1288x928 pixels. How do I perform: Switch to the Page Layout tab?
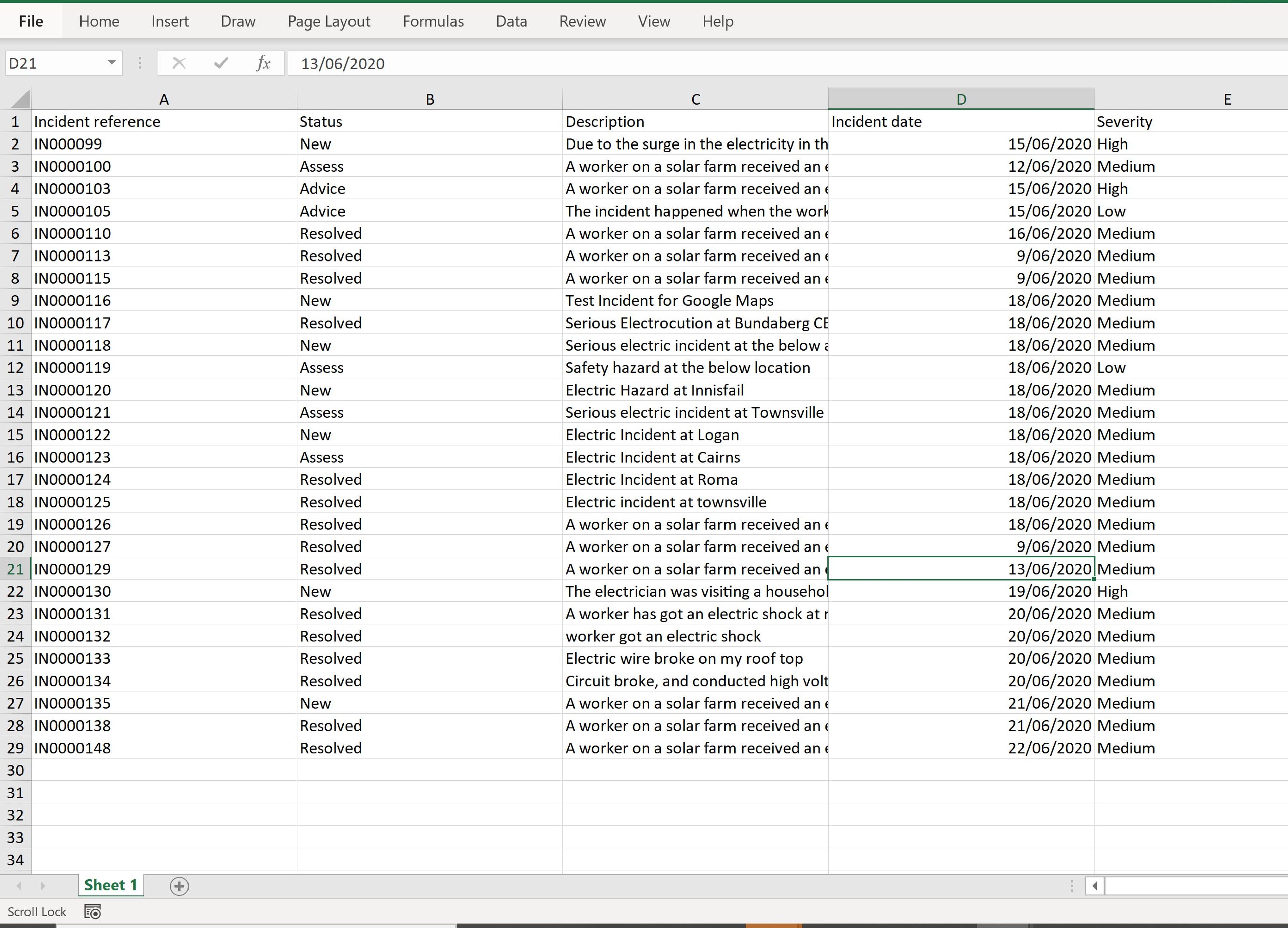[x=329, y=21]
